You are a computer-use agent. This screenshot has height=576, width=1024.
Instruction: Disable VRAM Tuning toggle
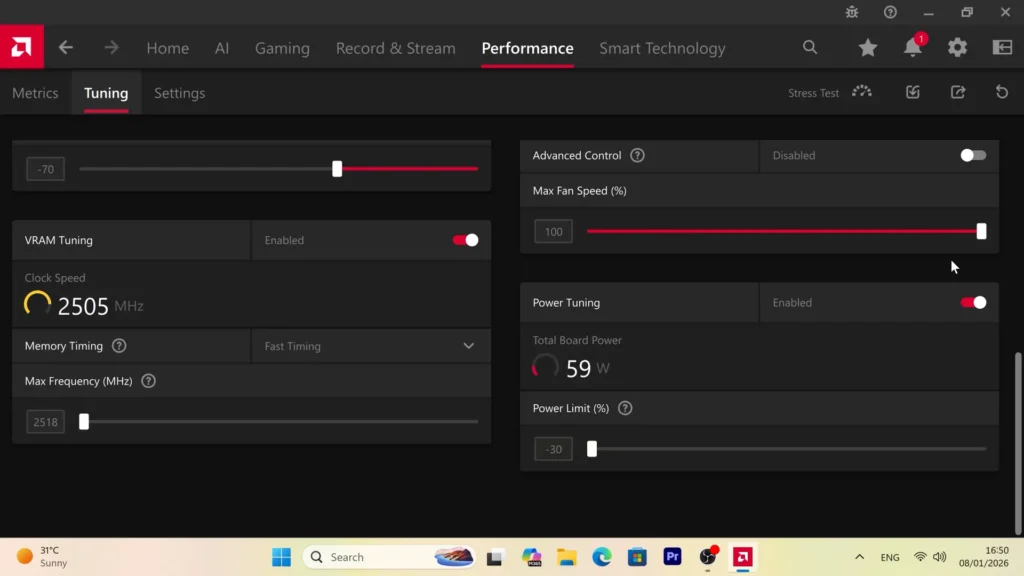point(466,240)
